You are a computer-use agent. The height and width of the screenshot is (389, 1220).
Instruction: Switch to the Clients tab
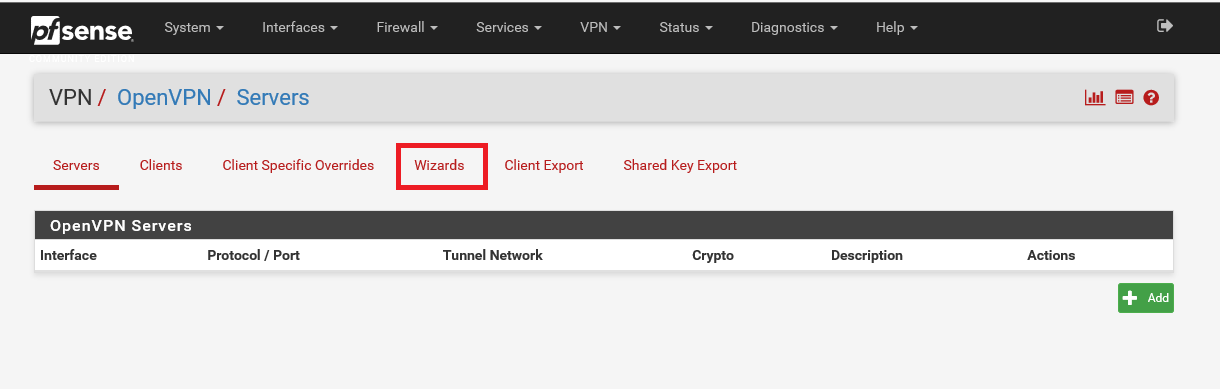[x=161, y=165]
